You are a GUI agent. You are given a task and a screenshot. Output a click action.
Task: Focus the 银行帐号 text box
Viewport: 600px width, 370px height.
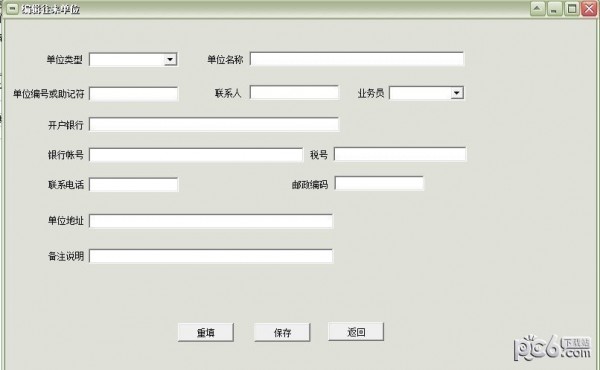click(196, 155)
